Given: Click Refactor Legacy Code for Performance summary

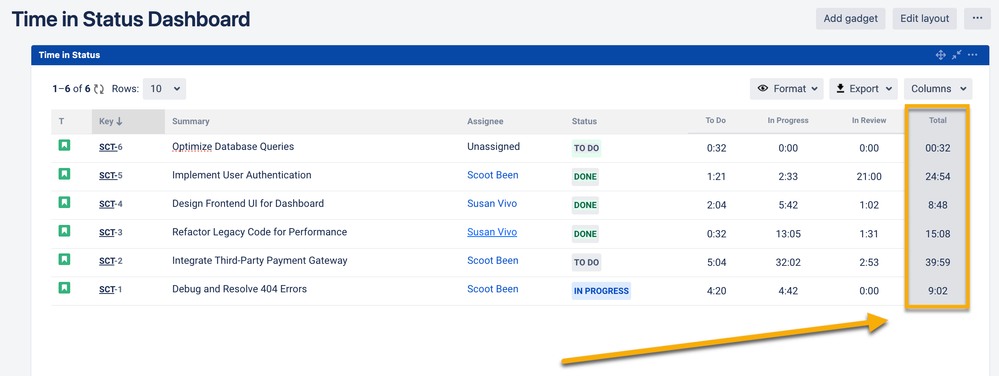Looking at the screenshot, I should click(x=259, y=232).
